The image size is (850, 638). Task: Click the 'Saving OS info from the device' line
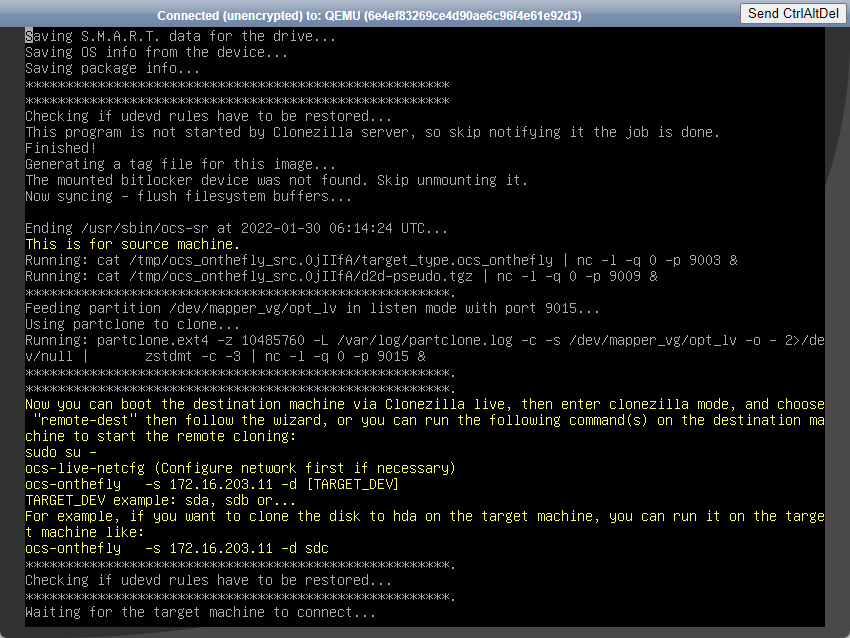point(156,52)
